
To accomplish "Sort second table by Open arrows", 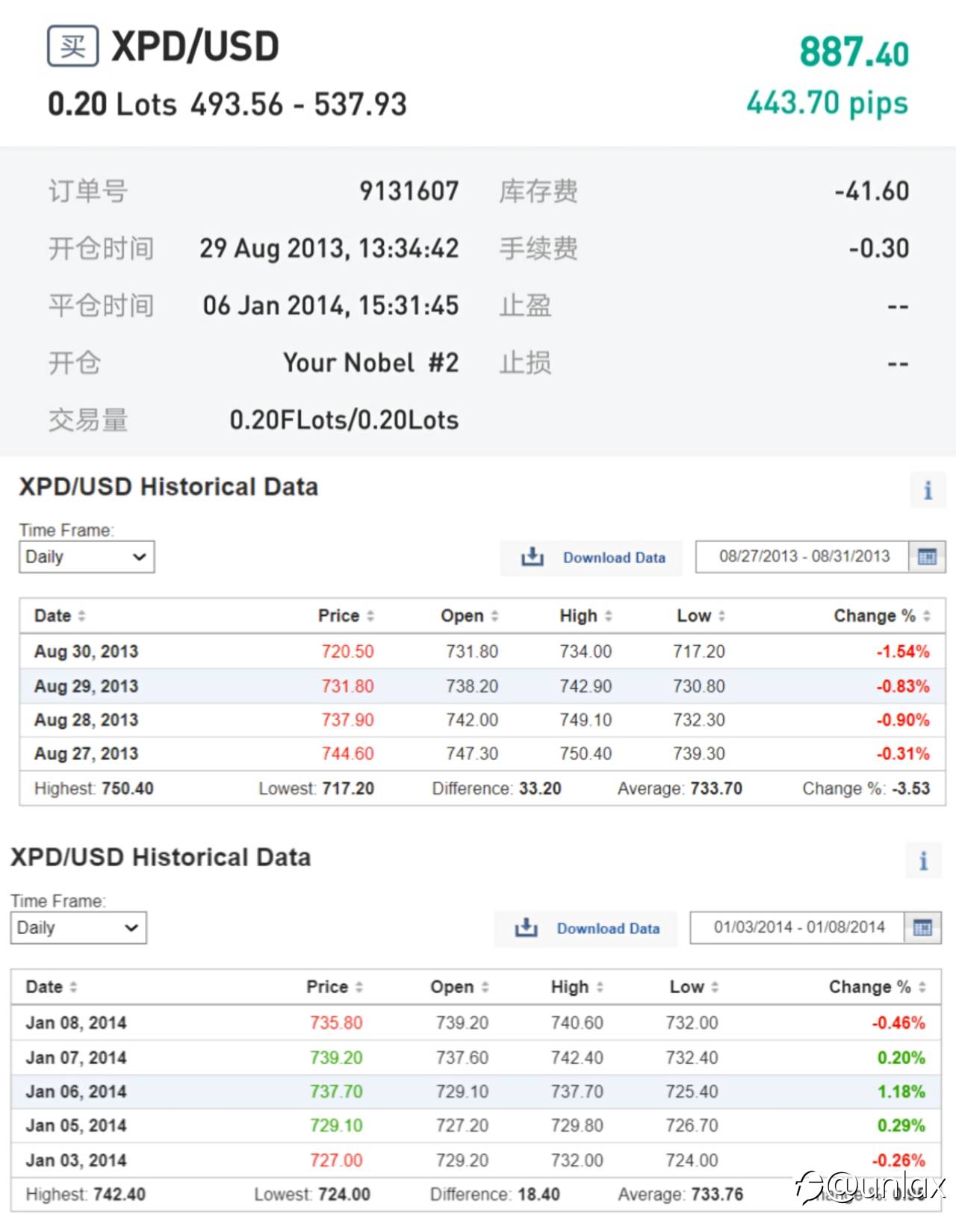I will [485, 987].
